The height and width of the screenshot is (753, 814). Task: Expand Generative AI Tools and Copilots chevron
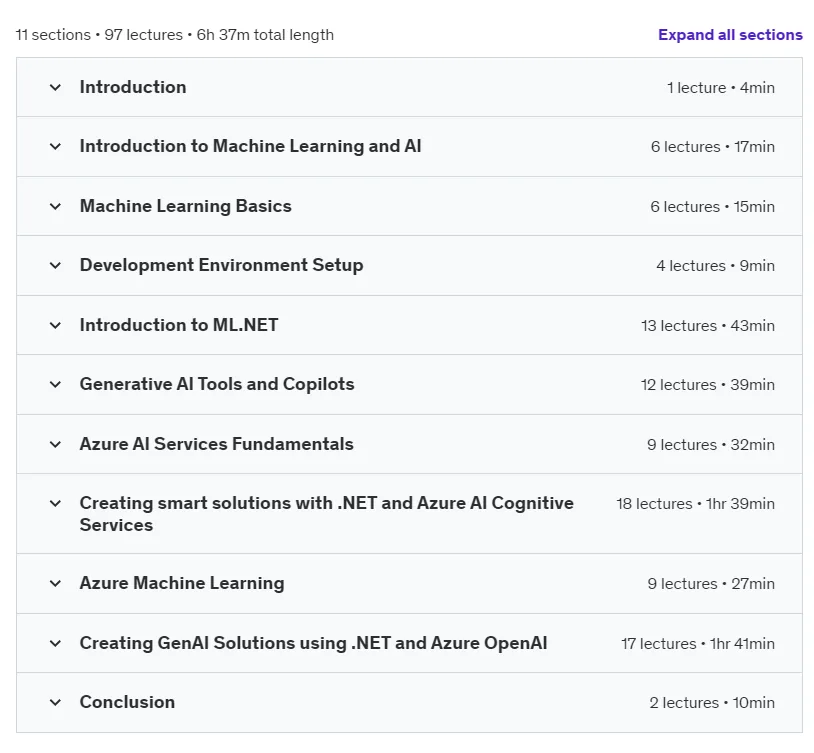pyautogui.click(x=55, y=384)
